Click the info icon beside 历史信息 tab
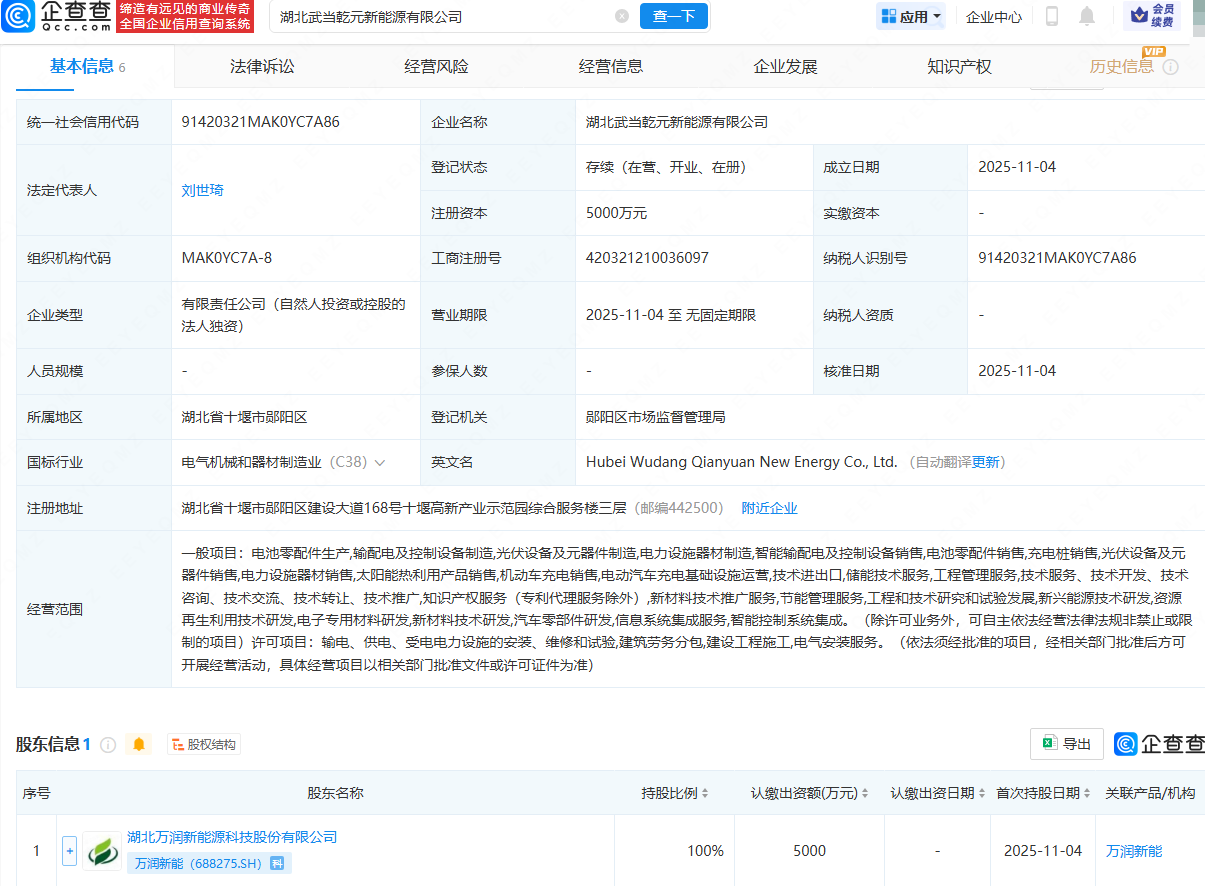 coord(1170,67)
